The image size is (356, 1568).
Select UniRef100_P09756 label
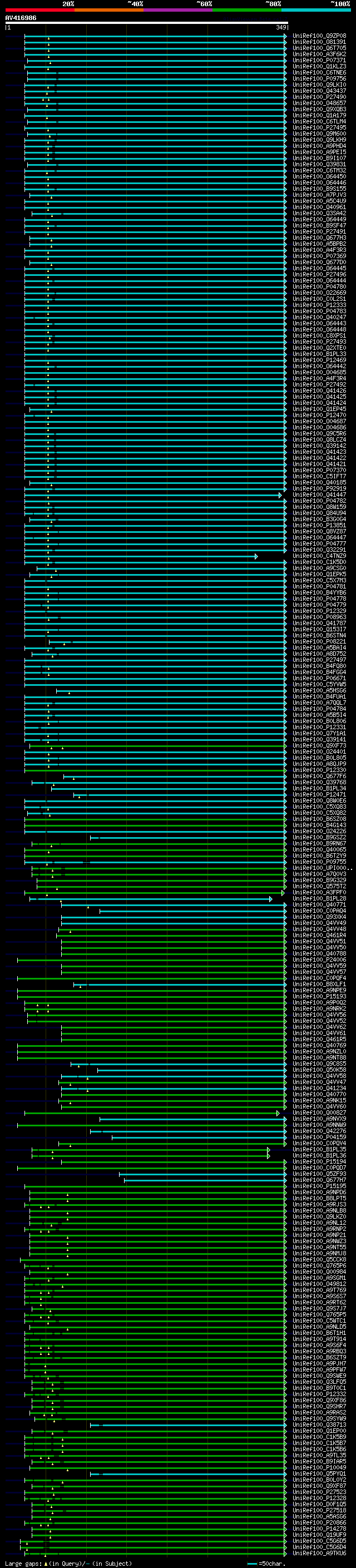[x=319, y=78]
